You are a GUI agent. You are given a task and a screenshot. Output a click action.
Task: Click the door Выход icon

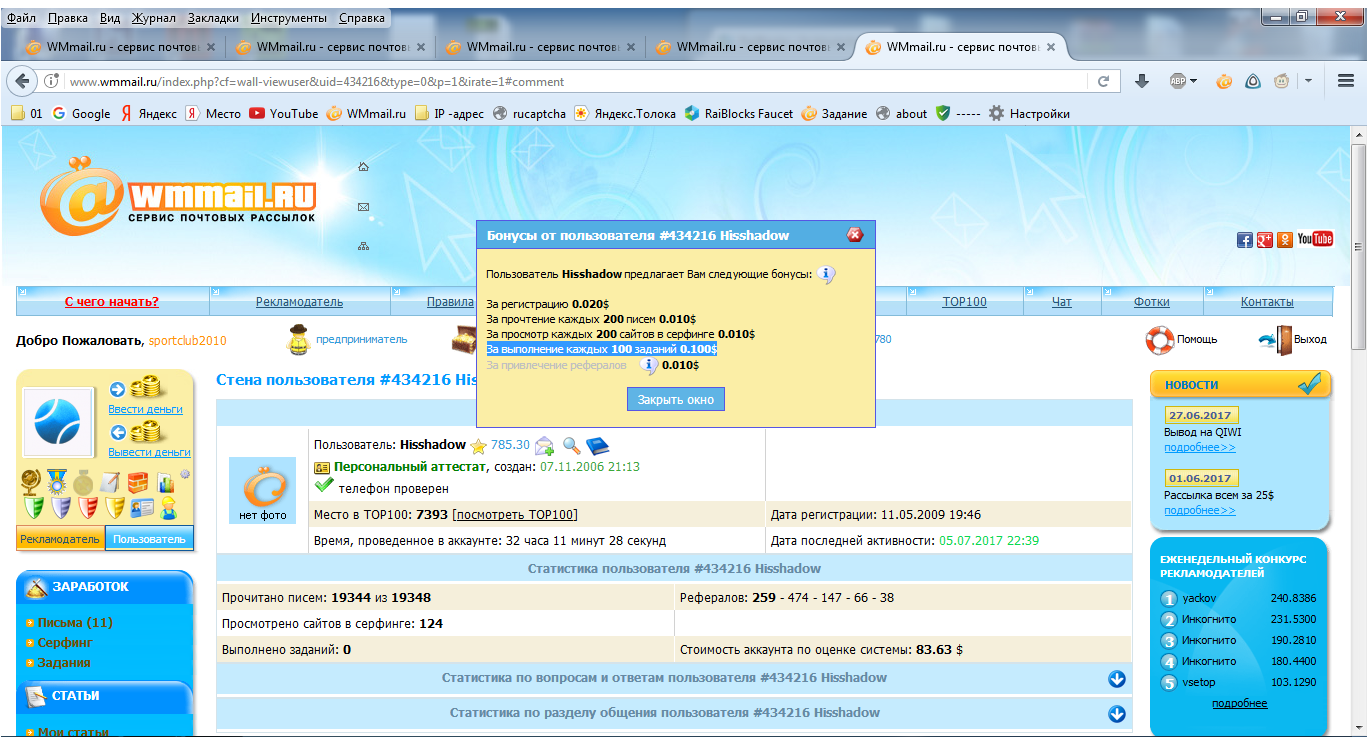click(x=1274, y=339)
